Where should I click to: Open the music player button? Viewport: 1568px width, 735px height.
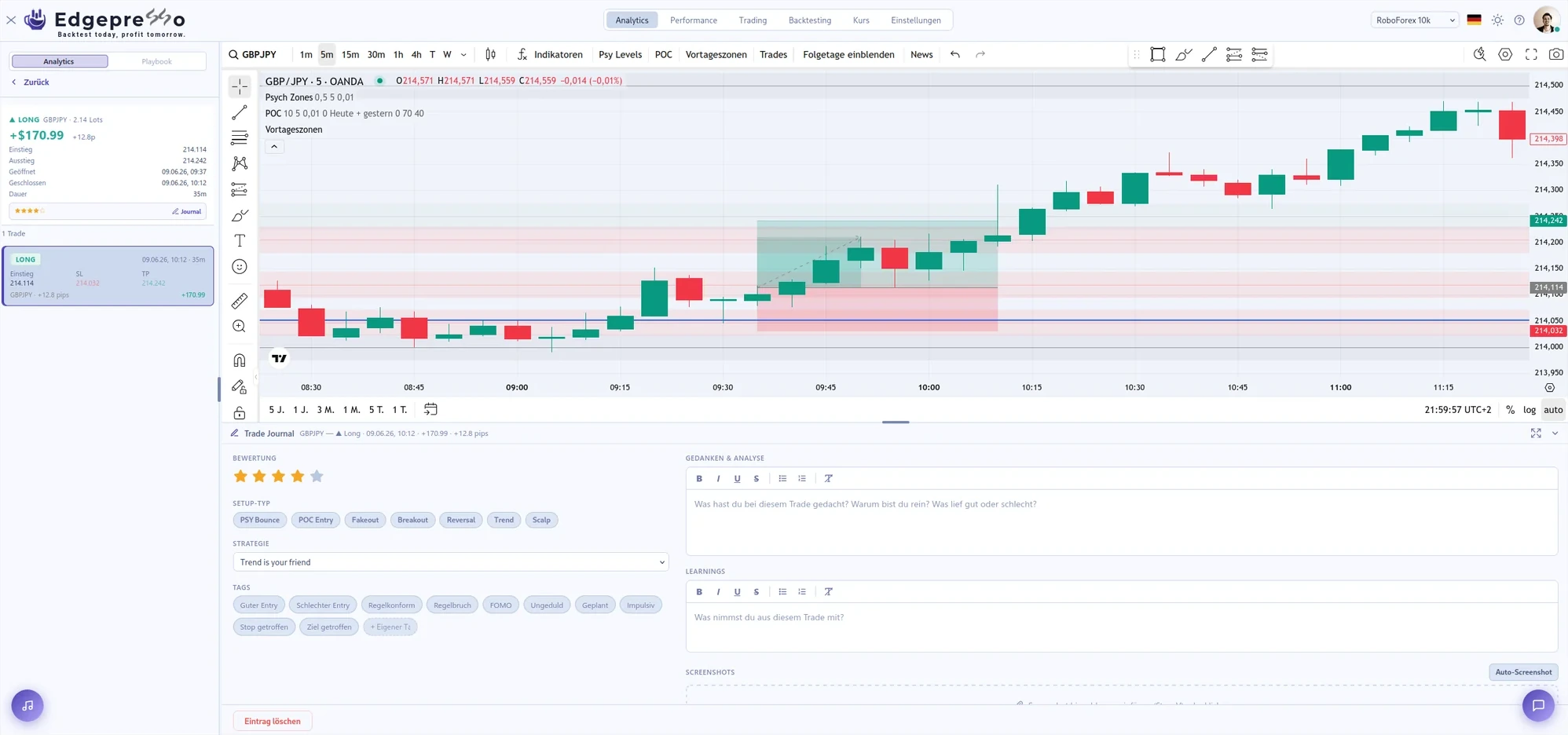tap(27, 705)
